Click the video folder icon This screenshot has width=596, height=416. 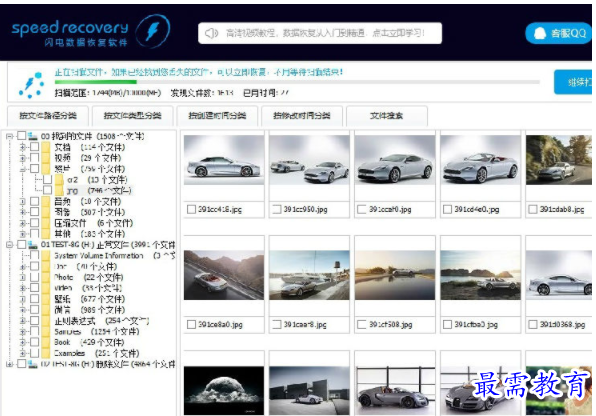46,288
